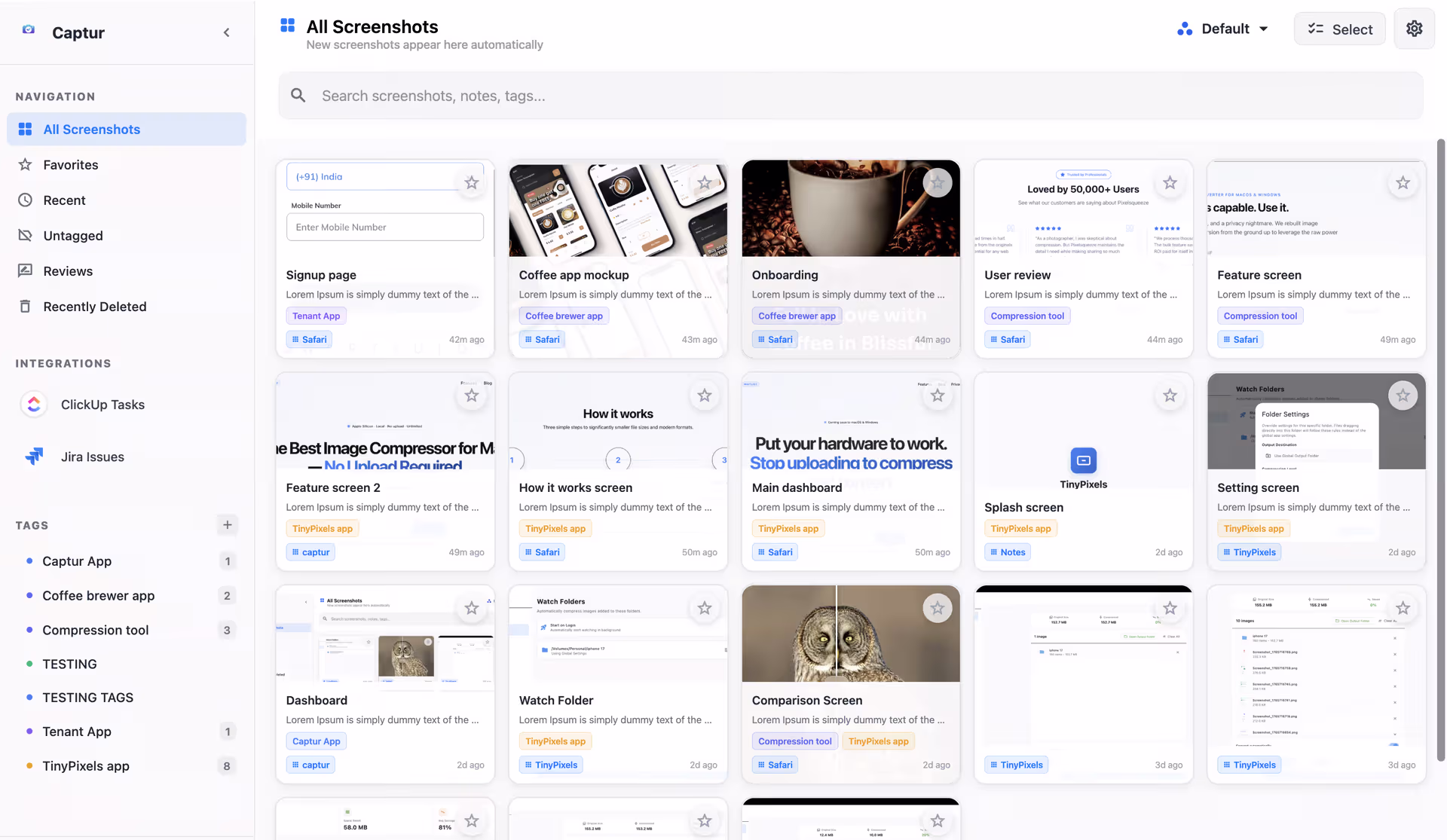Viewport: 1447px width, 840px height.
Task: Filter by TinyPixels app tag in sidebar
Action: (x=127, y=765)
